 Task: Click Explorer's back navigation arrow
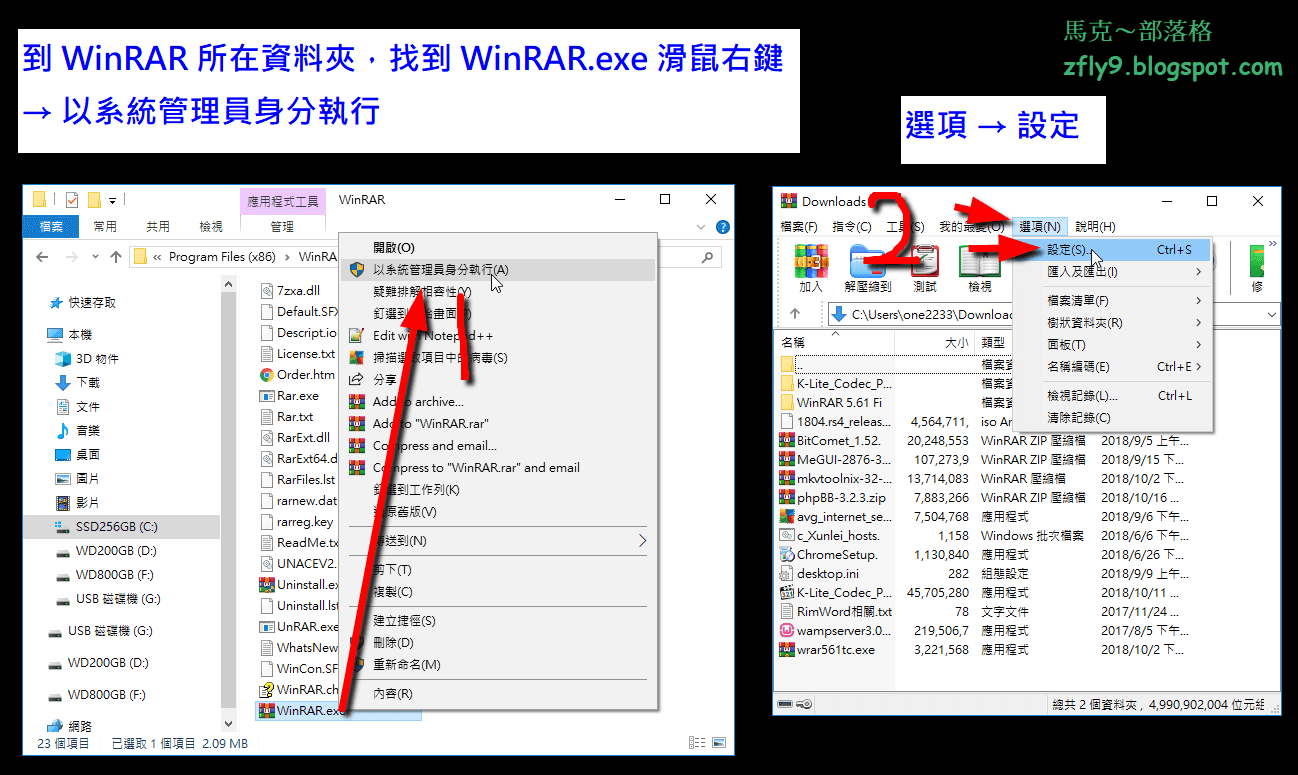click(42, 257)
